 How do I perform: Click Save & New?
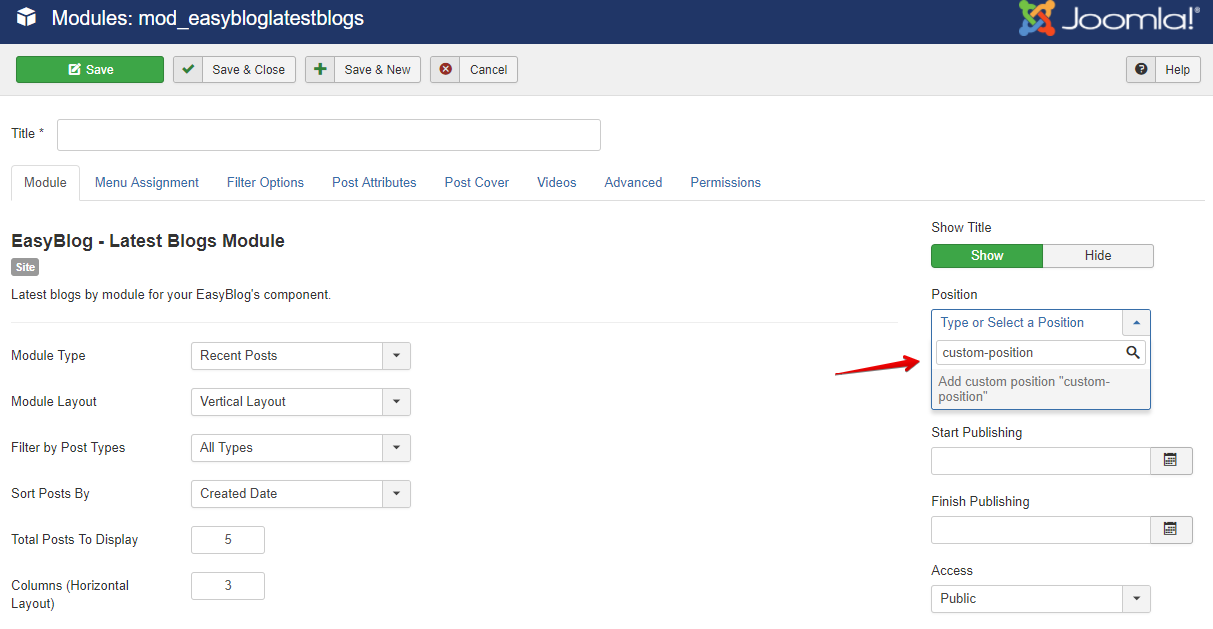point(363,70)
